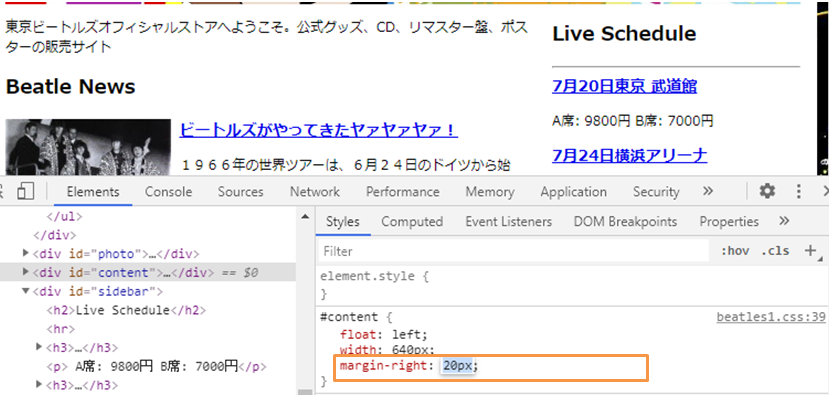The image size is (829, 397).
Task: Select the closing /ul tag line
Action: (x=65, y=216)
